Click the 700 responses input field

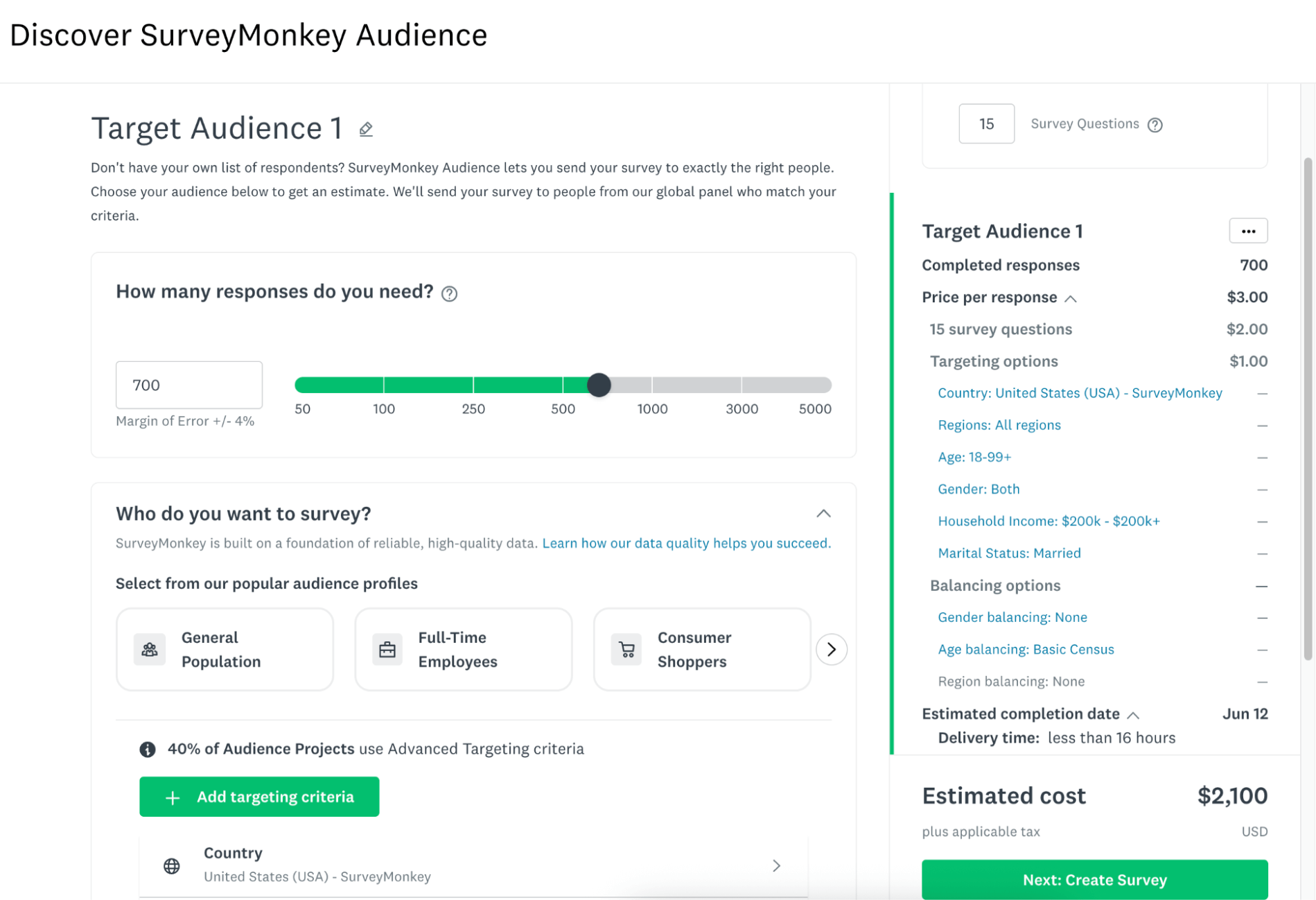189,385
